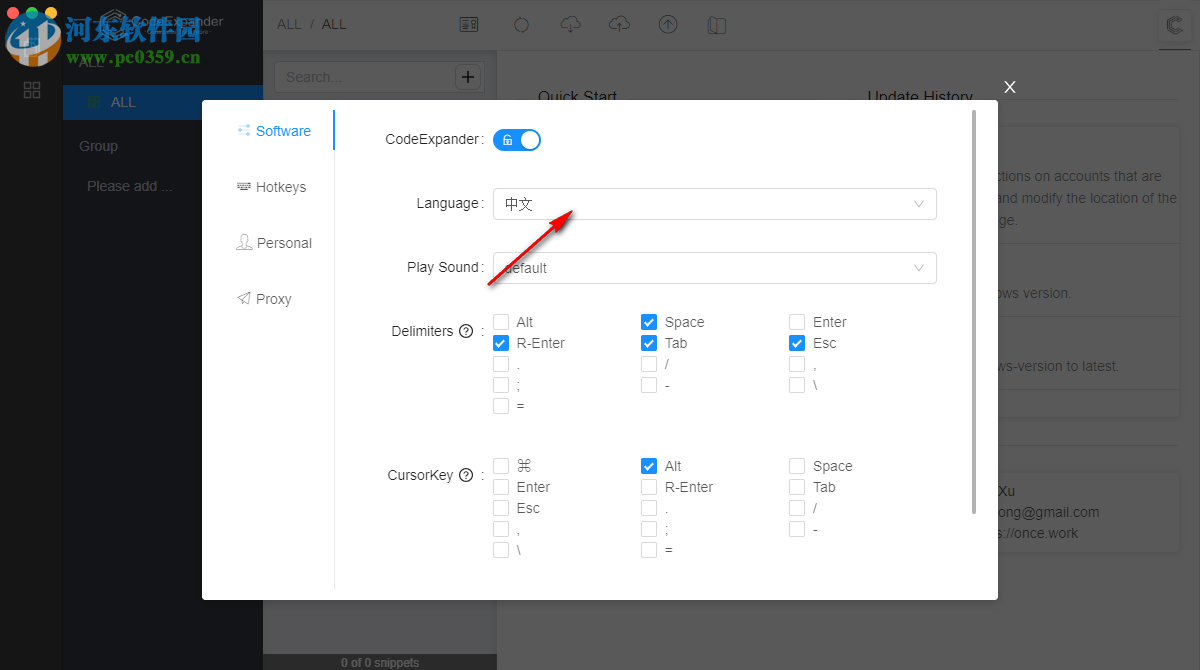Check the CursorKey Command symbol checkbox
The width and height of the screenshot is (1200, 670).
pyautogui.click(x=501, y=466)
